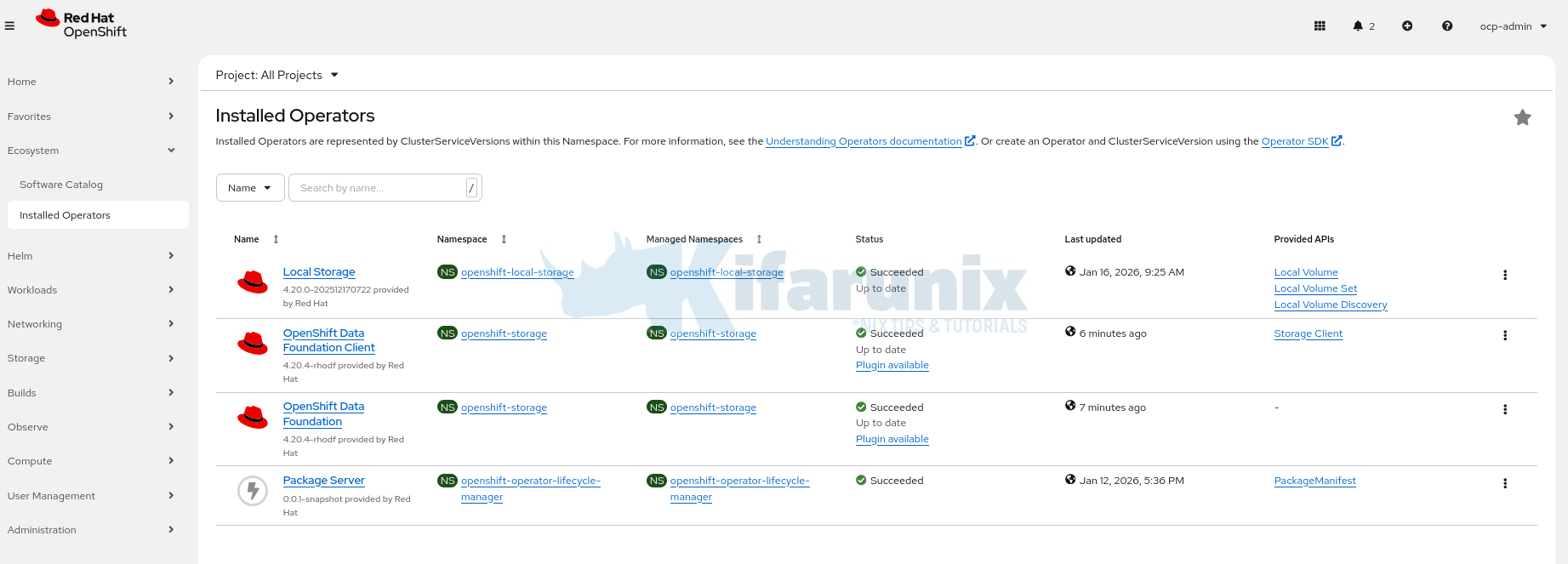The width and height of the screenshot is (1568, 564).
Task: Select Installed Operators in the sidebar
Action: (98, 215)
